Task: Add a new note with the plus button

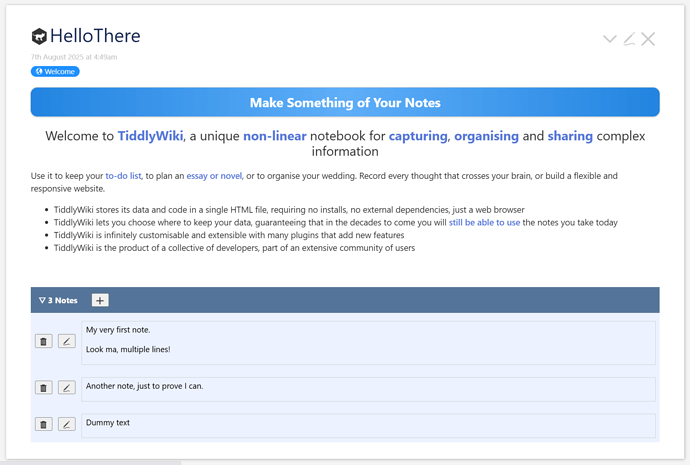Action: click(100, 300)
